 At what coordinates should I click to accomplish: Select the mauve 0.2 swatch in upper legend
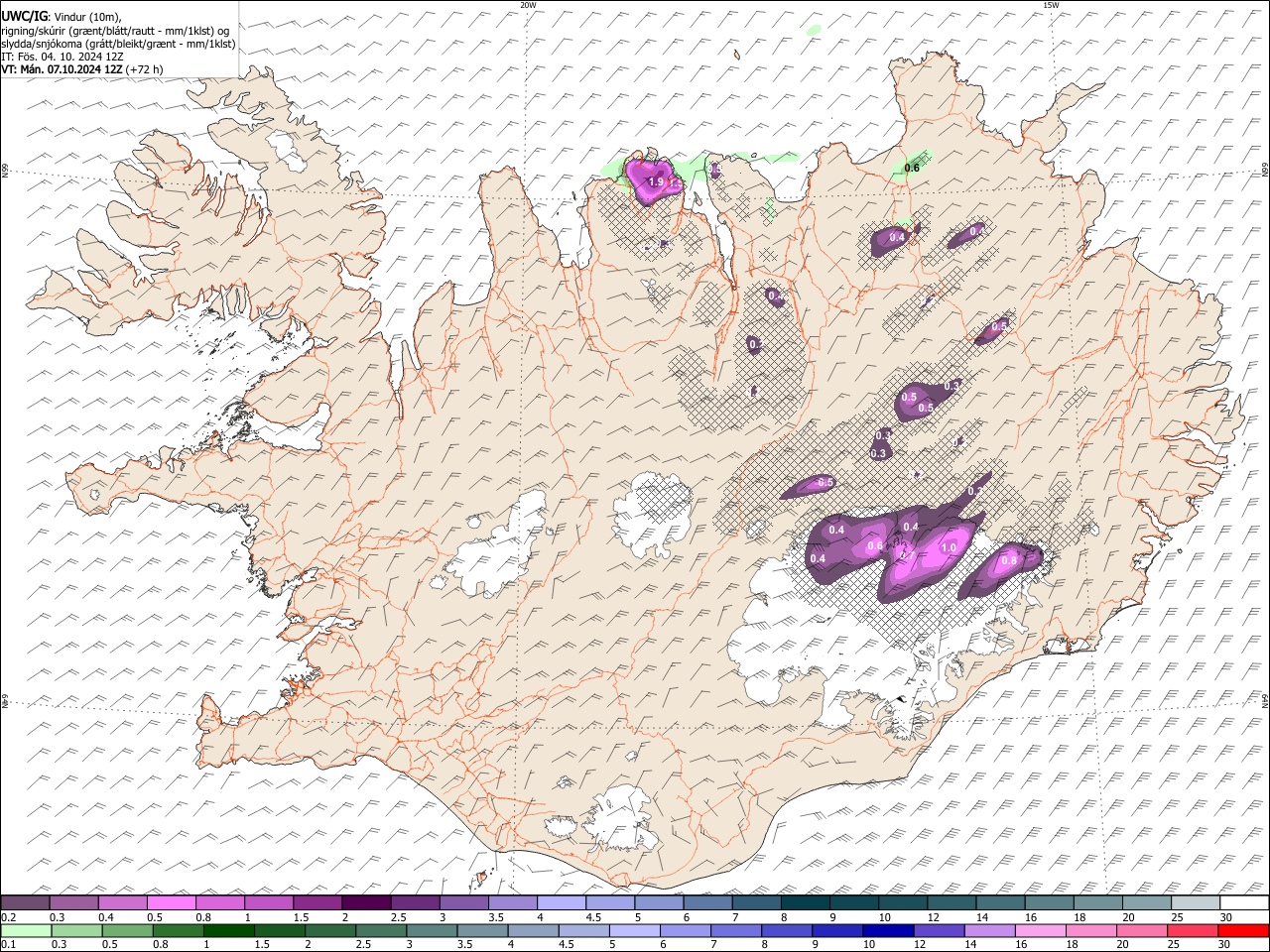pos(25,903)
